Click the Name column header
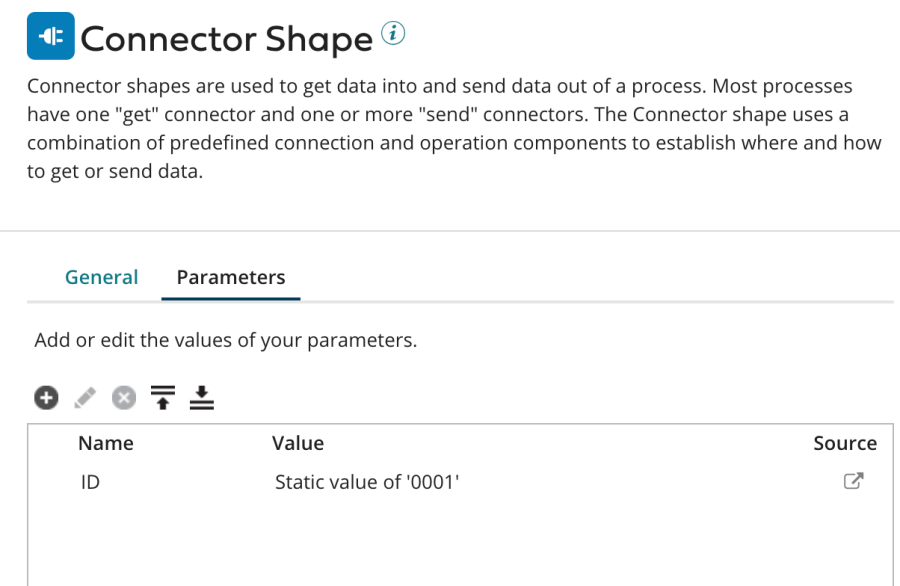900x586 pixels. [105, 443]
